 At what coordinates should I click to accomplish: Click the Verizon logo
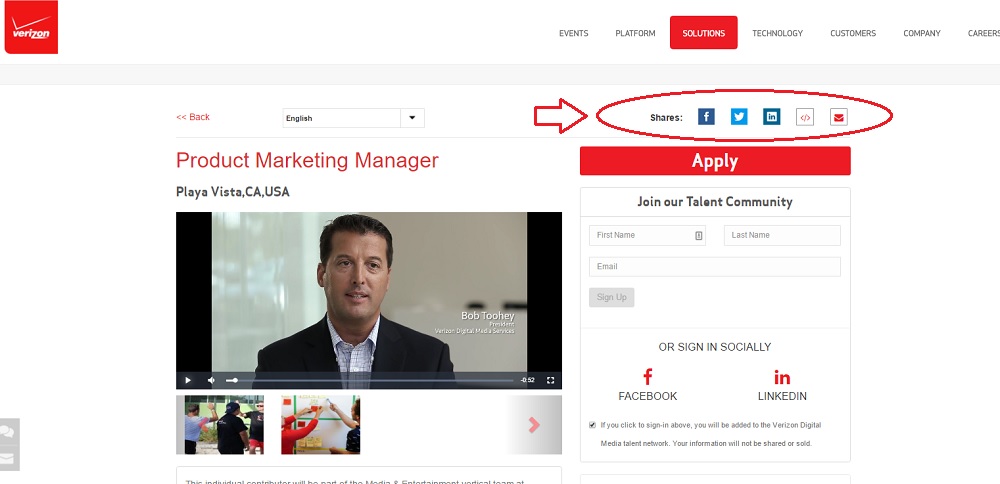[31, 27]
